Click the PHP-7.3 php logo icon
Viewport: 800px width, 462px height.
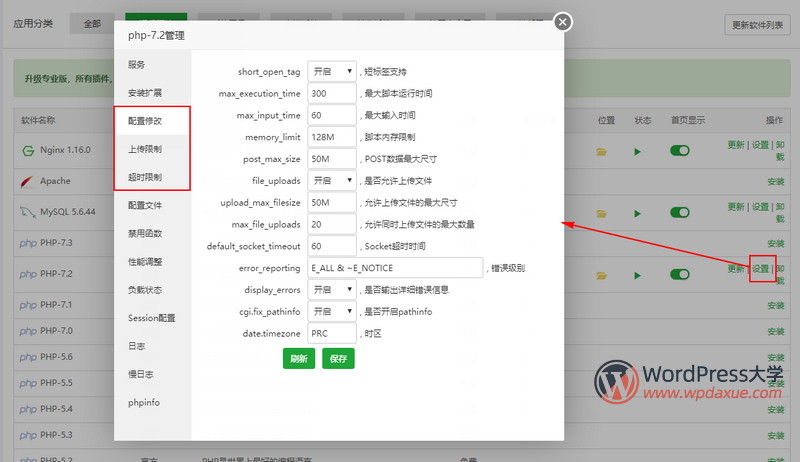[28, 243]
